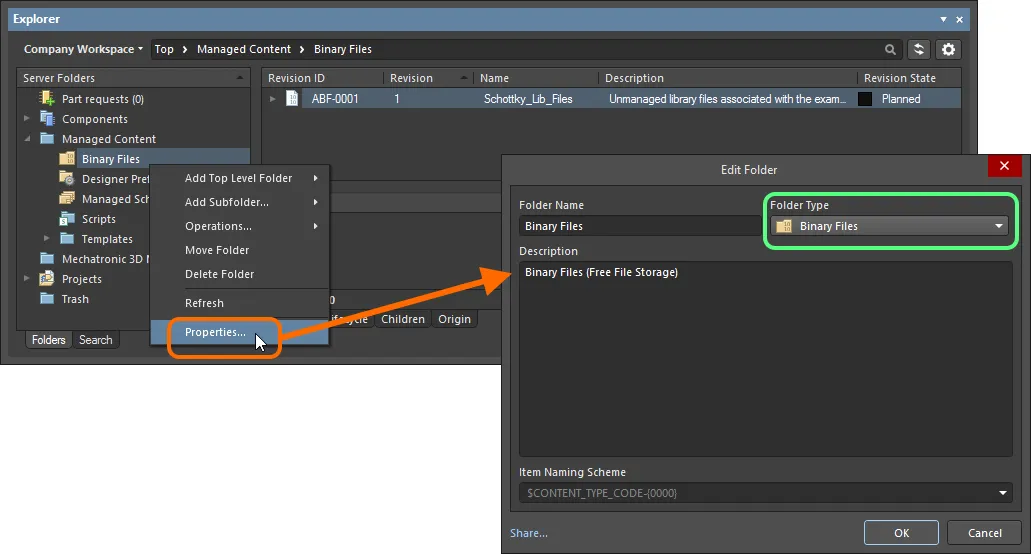The image size is (1031, 554).
Task: Choose Properties... from the context menu
Action: (215, 332)
